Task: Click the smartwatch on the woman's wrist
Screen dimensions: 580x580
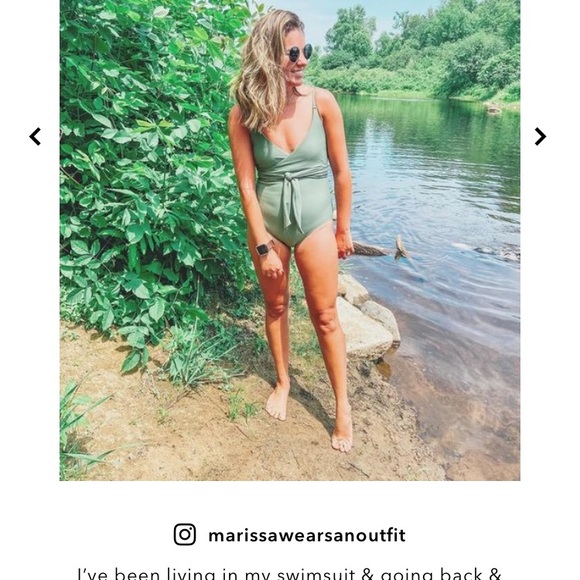Action: pos(264,248)
